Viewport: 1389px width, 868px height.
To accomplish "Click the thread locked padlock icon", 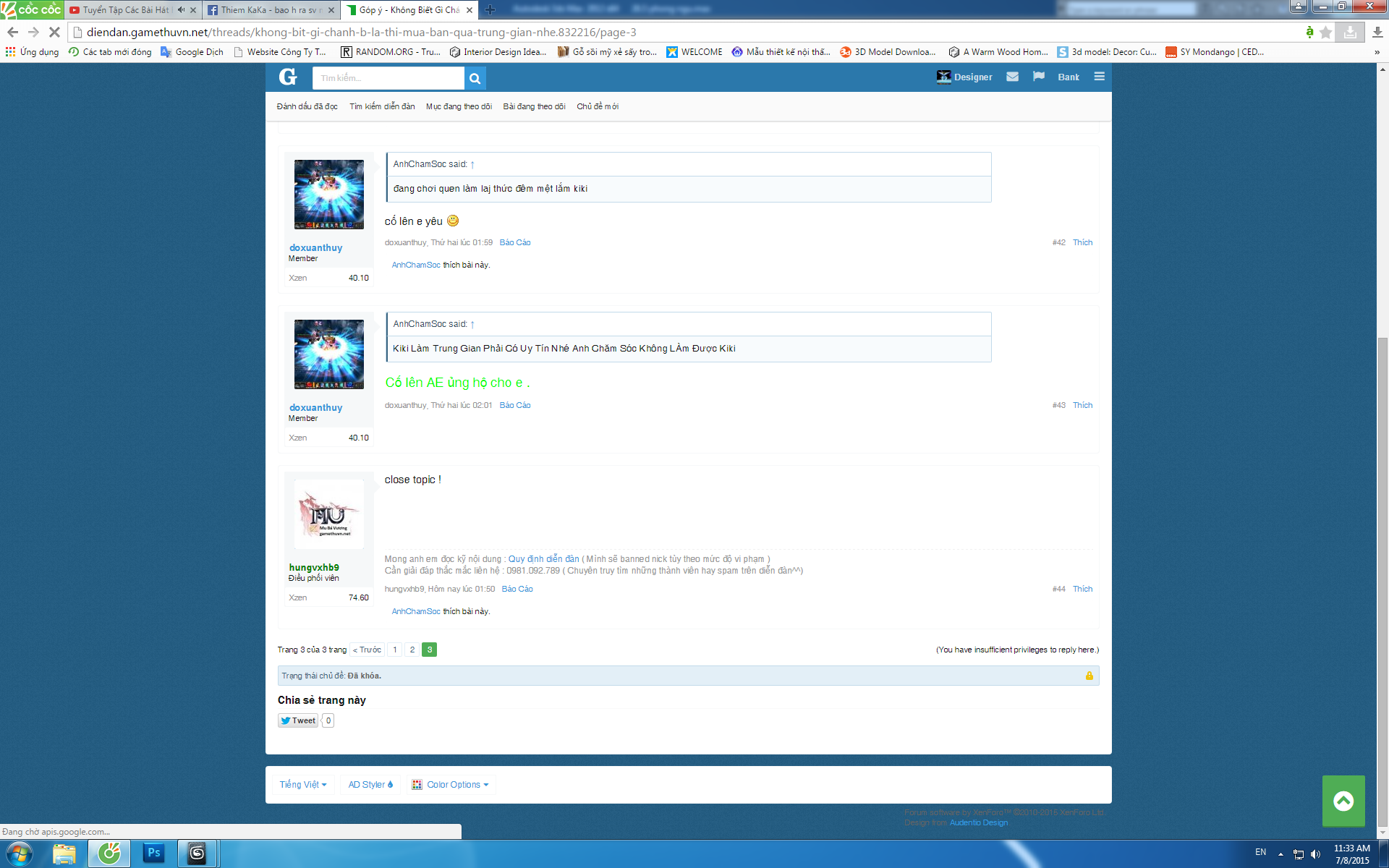I will (1089, 676).
